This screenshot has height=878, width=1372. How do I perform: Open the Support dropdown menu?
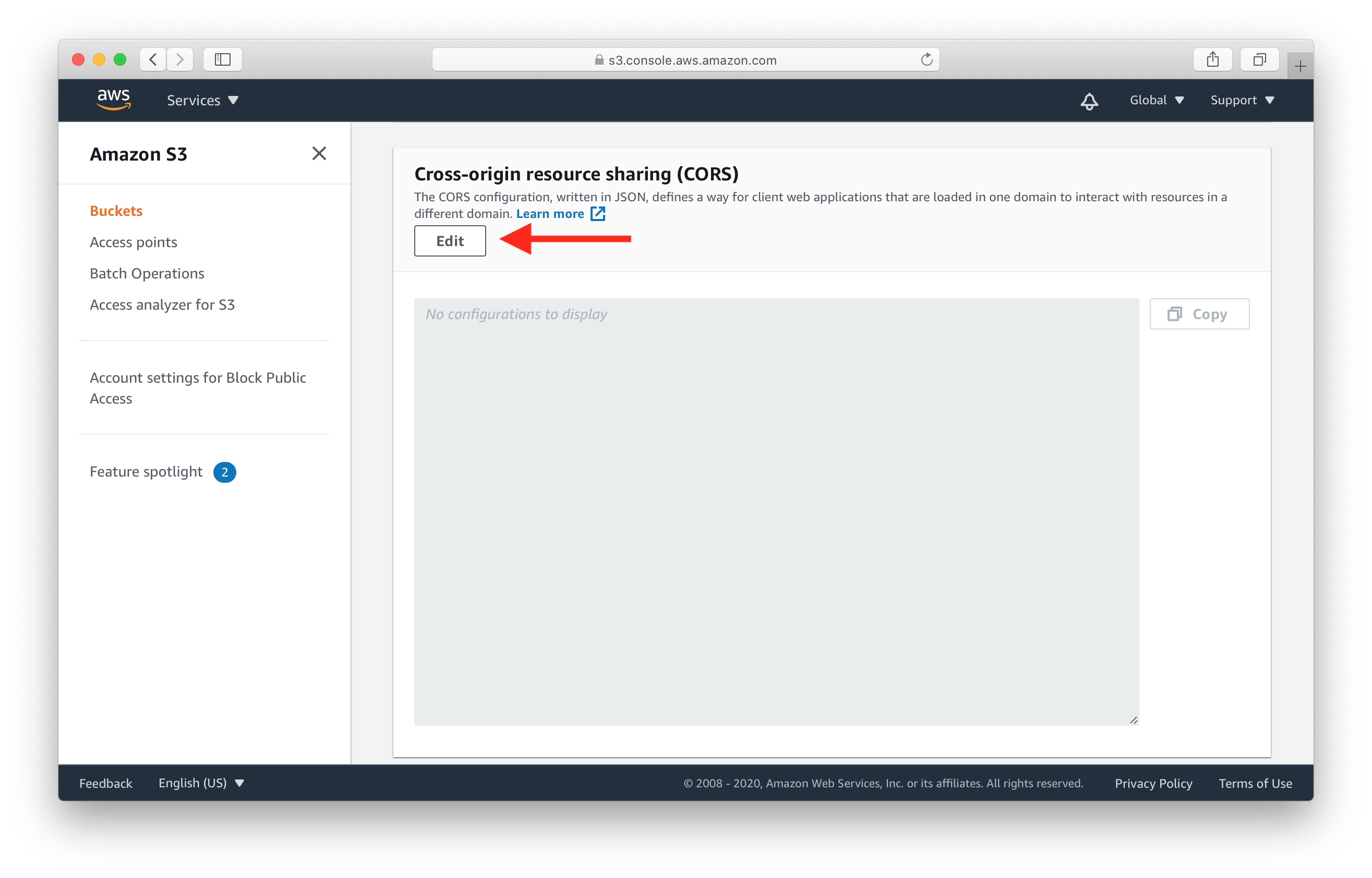[x=1243, y=100]
